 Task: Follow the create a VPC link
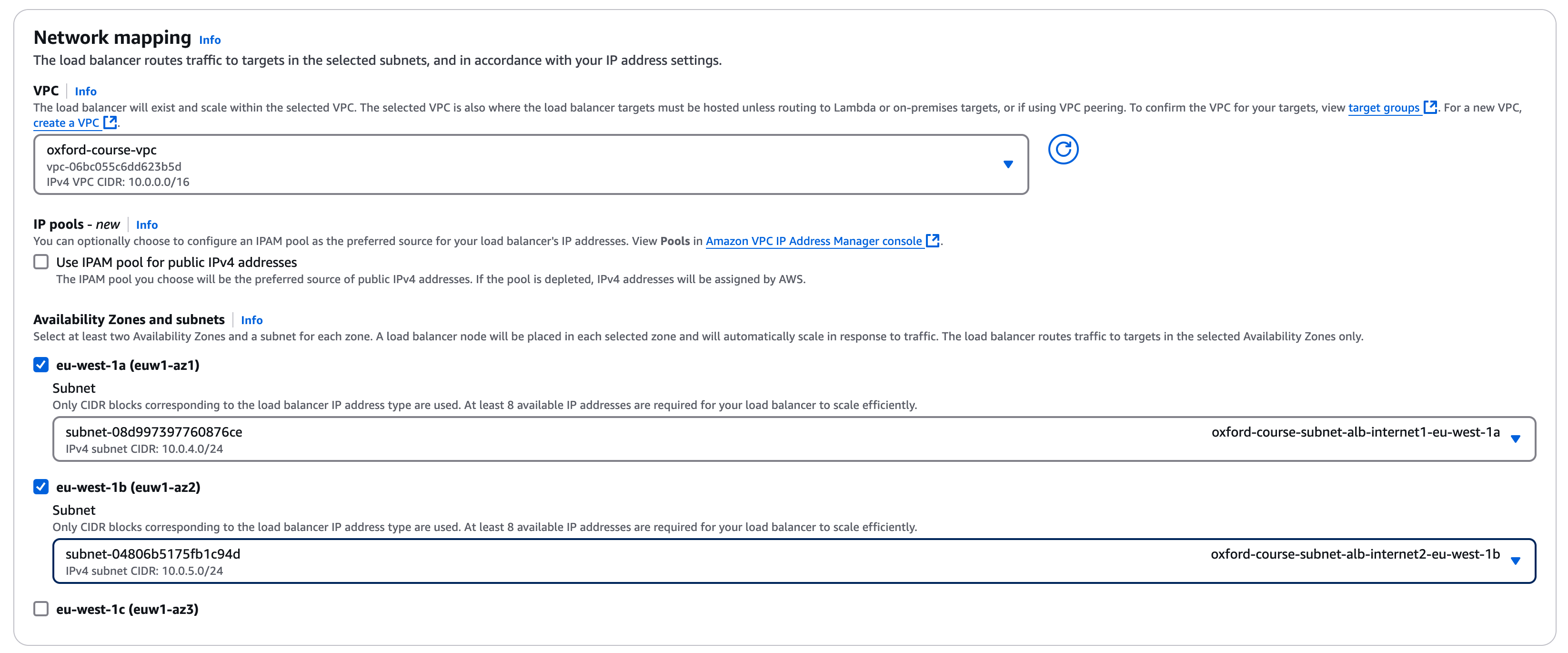66,123
